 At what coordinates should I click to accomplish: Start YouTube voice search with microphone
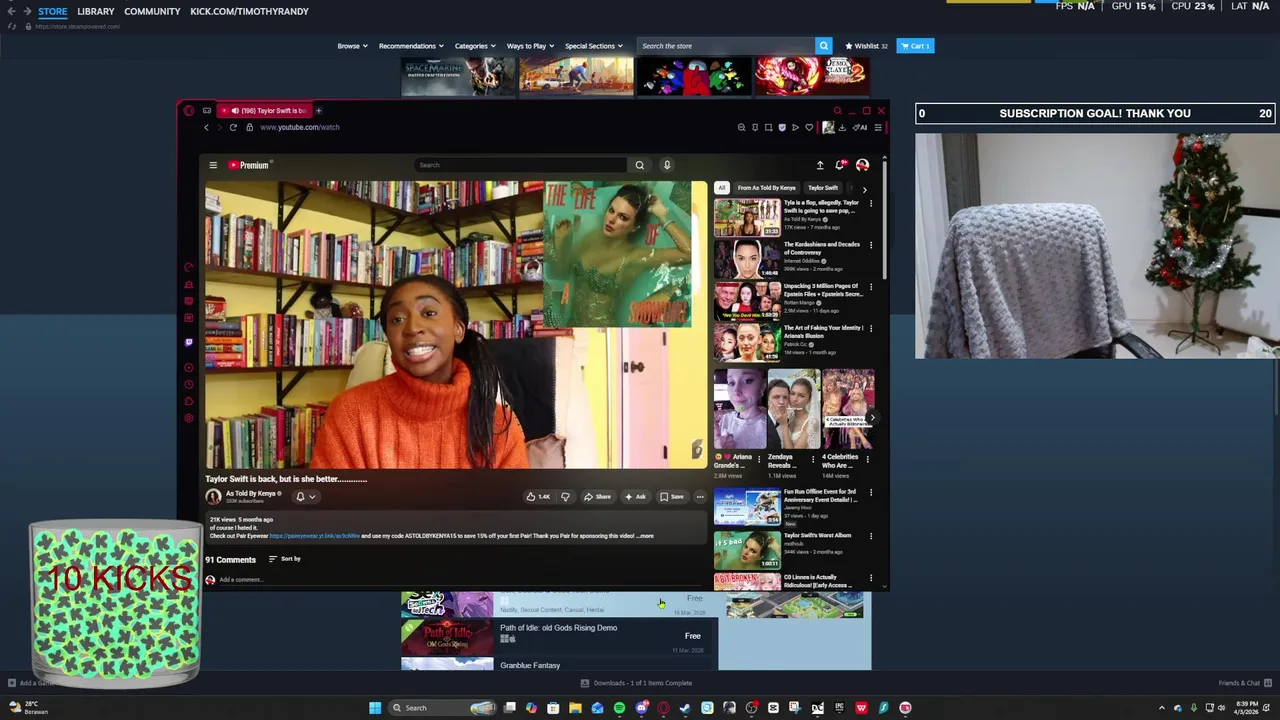(x=667, y=165)
